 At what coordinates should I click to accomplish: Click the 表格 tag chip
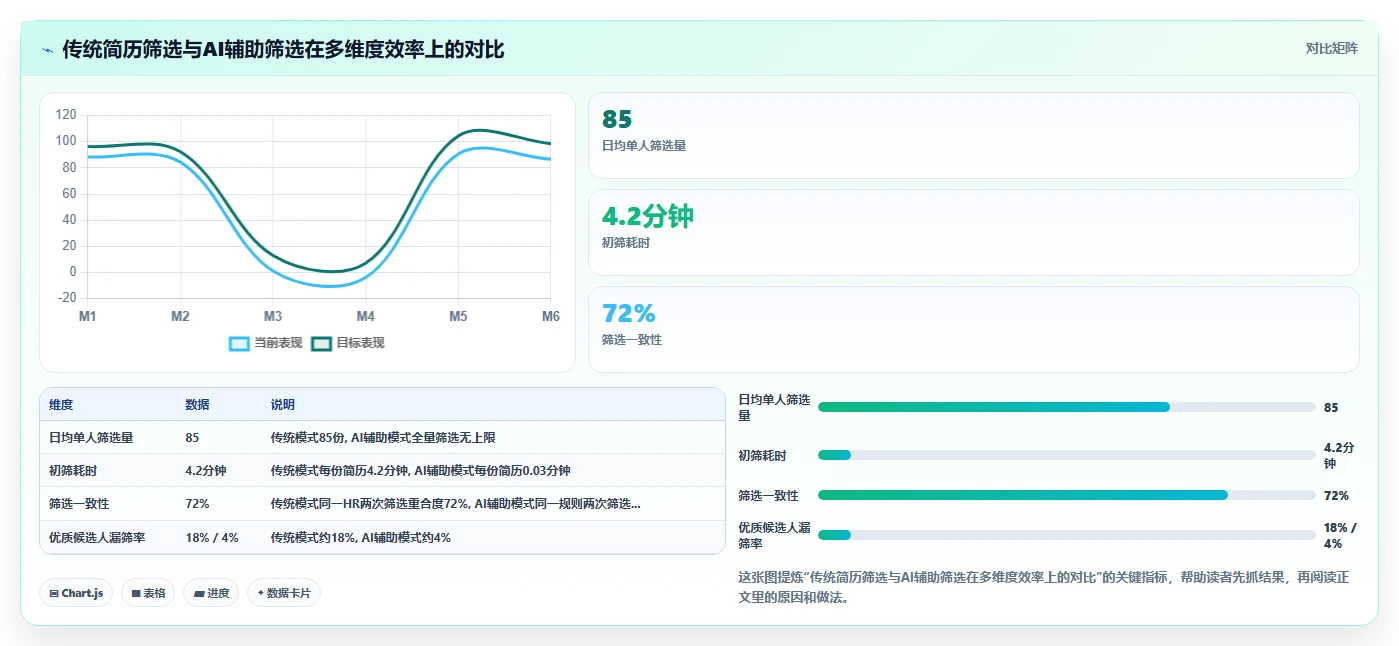pyautogui.click(x=148, y=593)
